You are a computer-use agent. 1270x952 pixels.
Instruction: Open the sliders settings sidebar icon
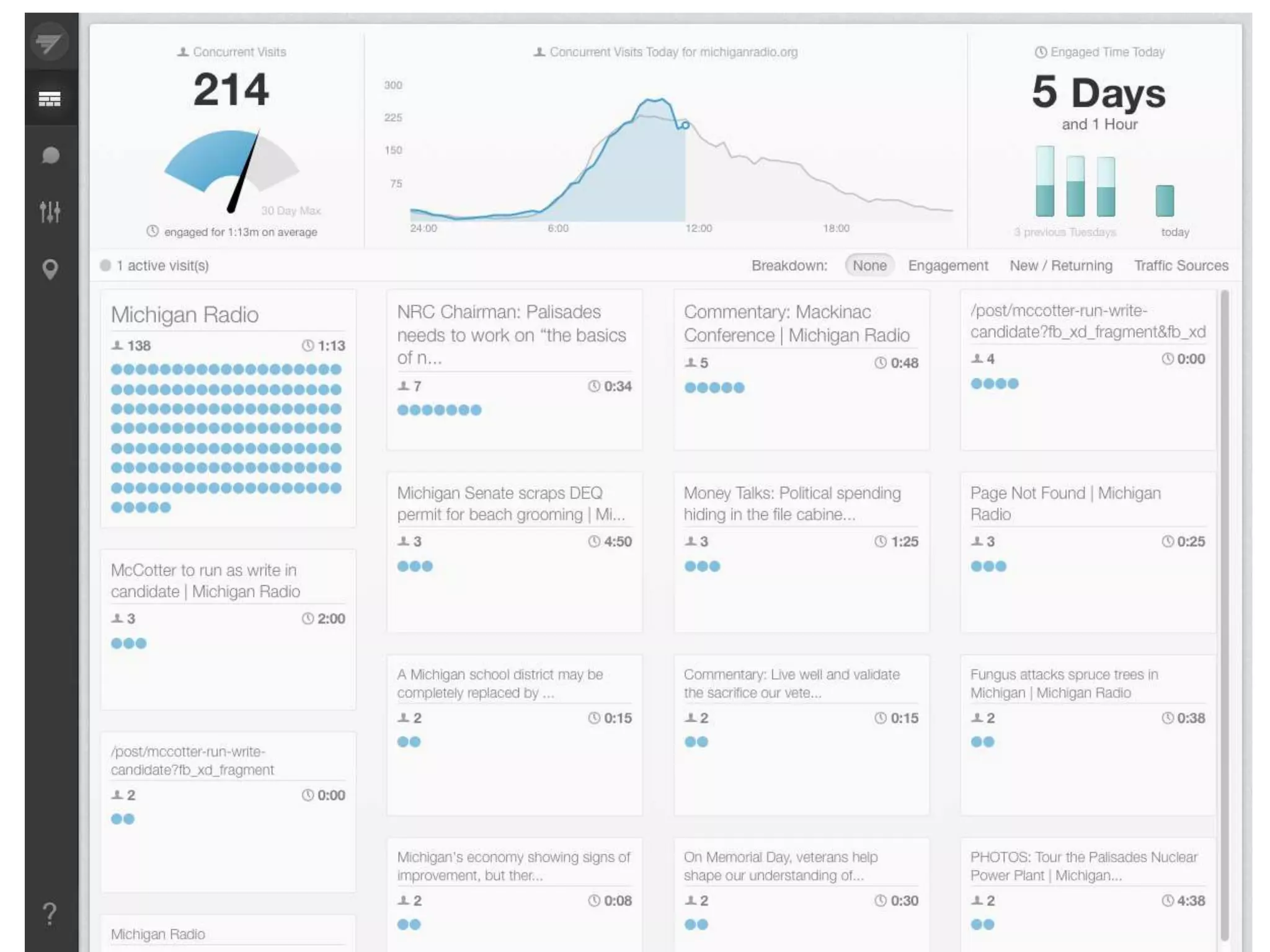(50, 212)
